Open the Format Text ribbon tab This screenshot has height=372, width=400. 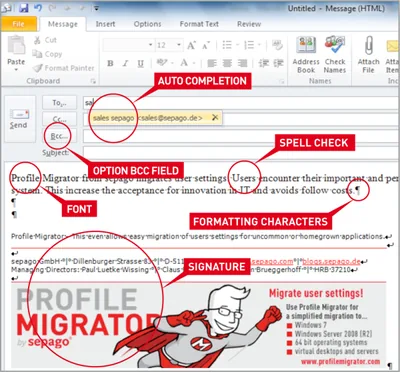[x=199, y=24]
